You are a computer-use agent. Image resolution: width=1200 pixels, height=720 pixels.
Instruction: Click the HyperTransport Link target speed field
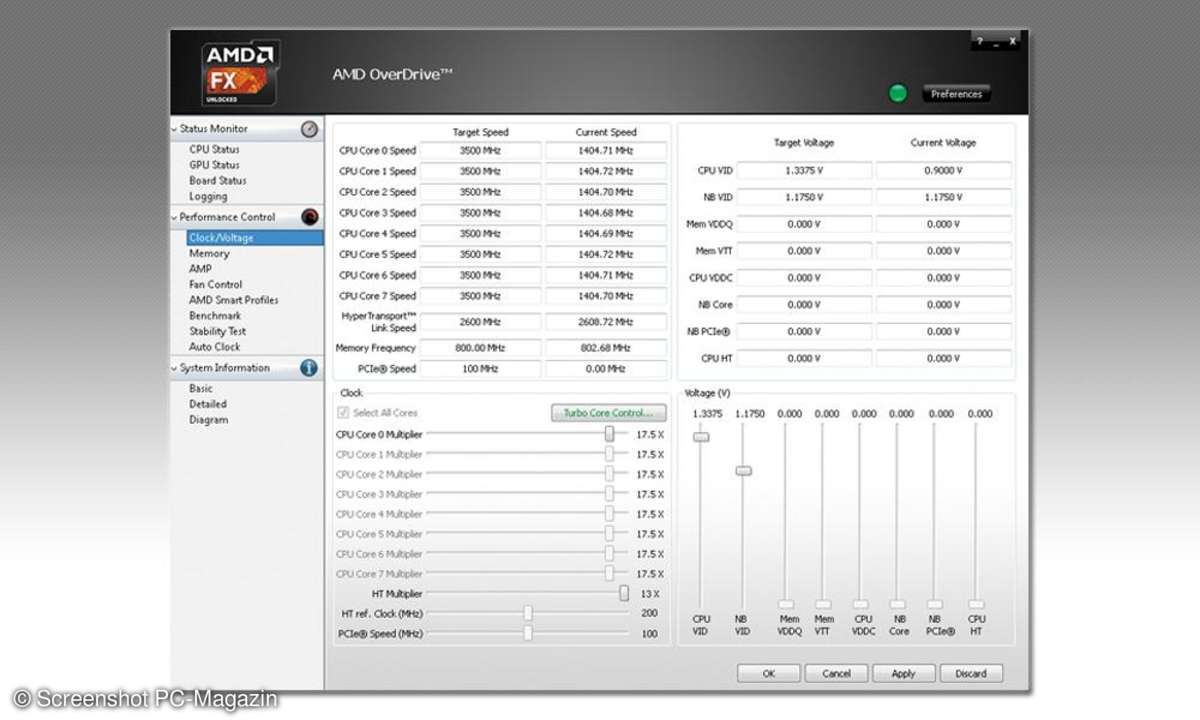click(x=480, y=322)
